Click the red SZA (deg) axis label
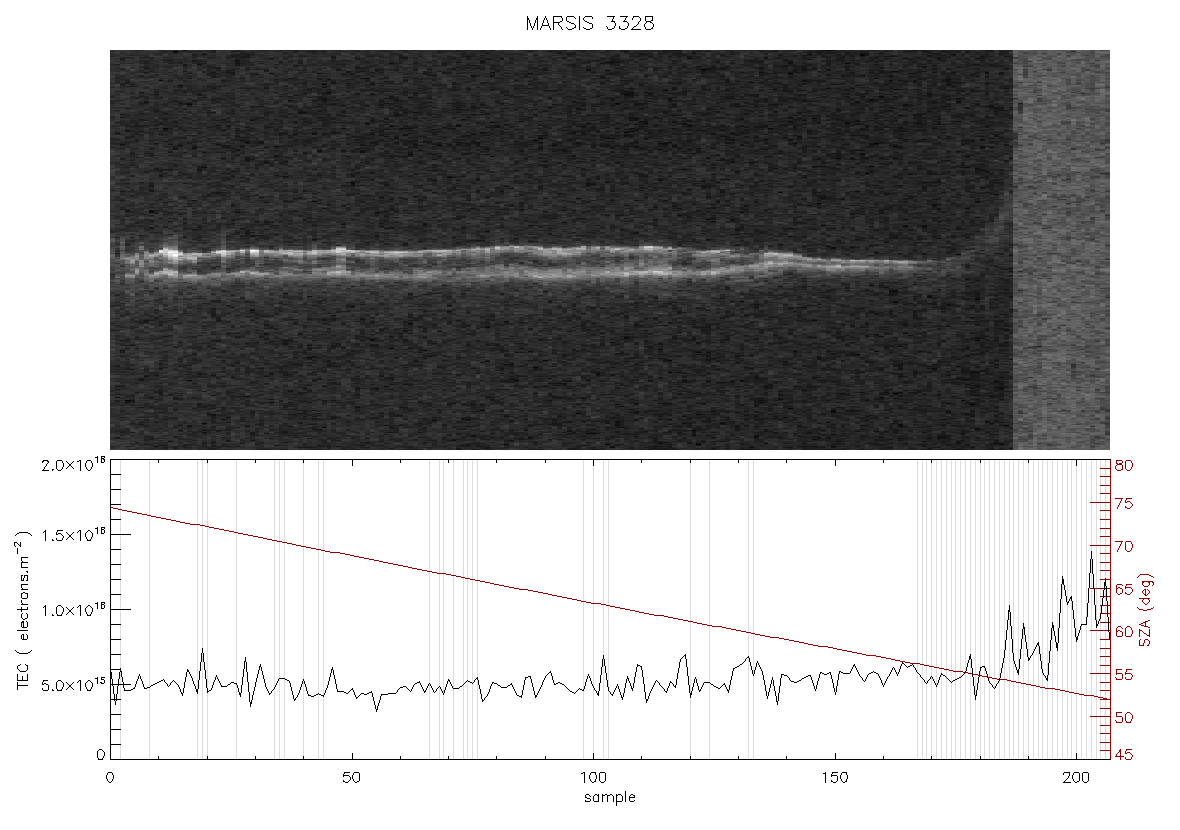Viewport: 1180px width, 830px height. pyautogui.click(x=1145, y=610)
